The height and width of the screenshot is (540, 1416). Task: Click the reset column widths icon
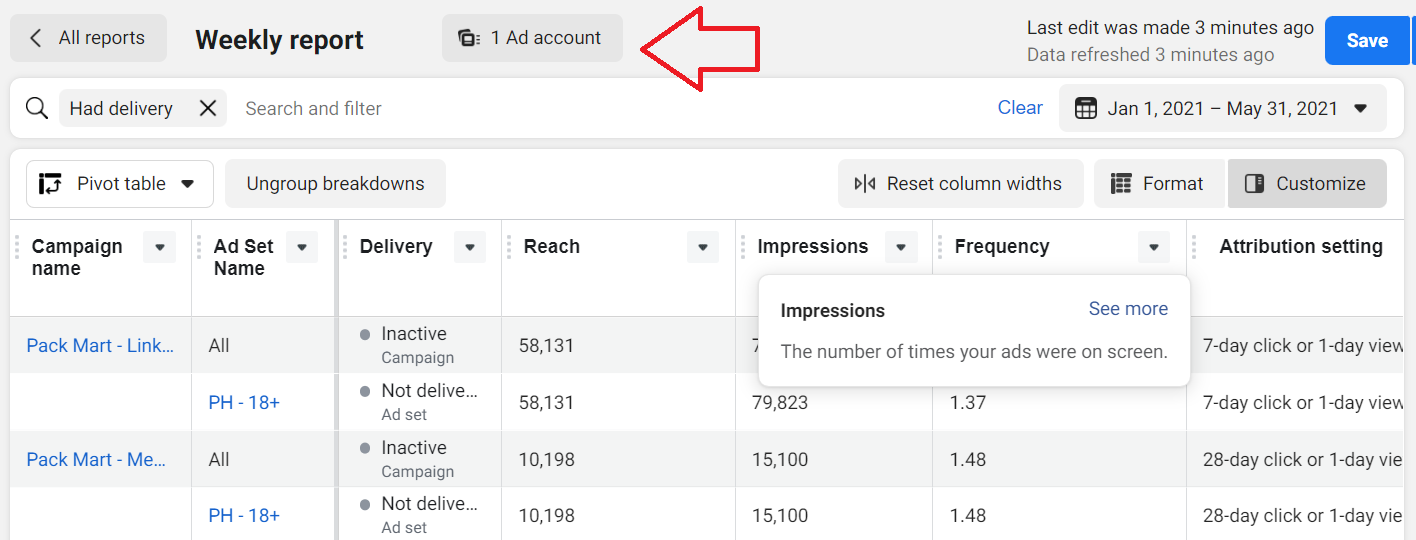click(x=865, y=184)
